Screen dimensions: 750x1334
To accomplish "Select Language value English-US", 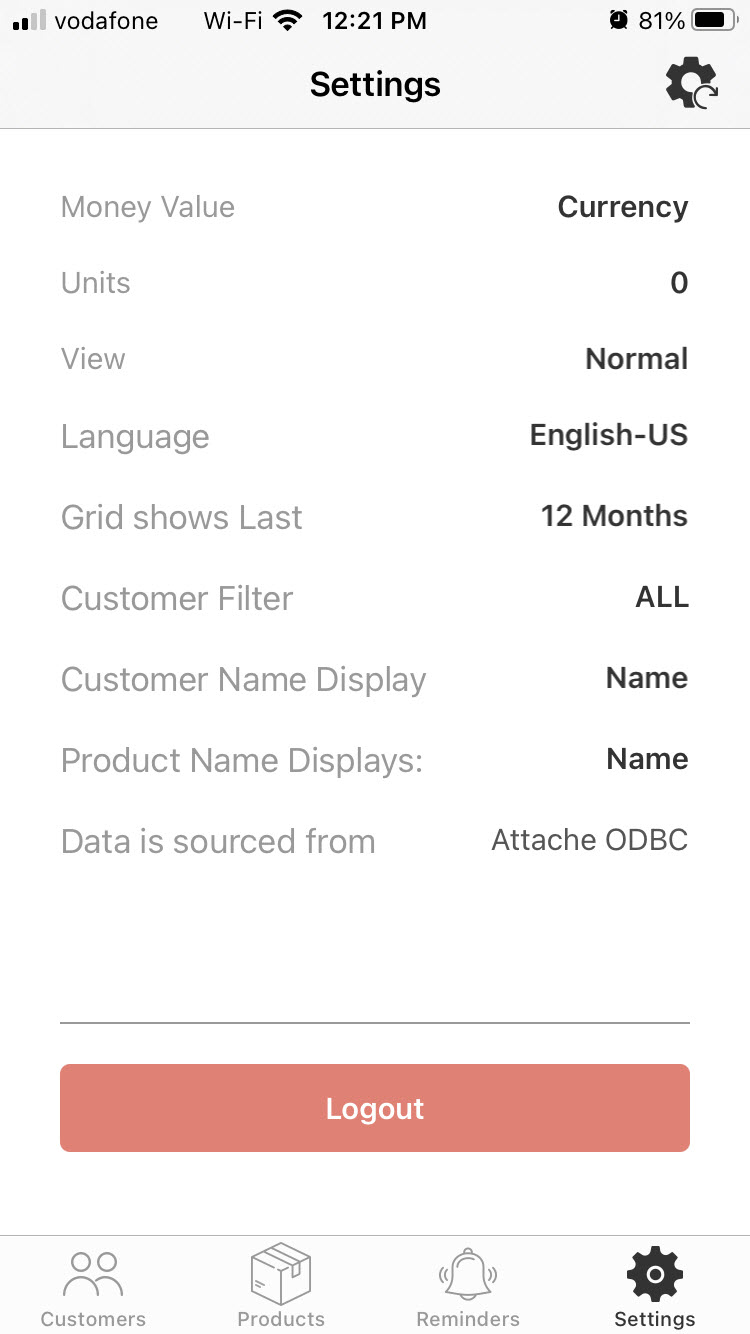I will (609, 435).
